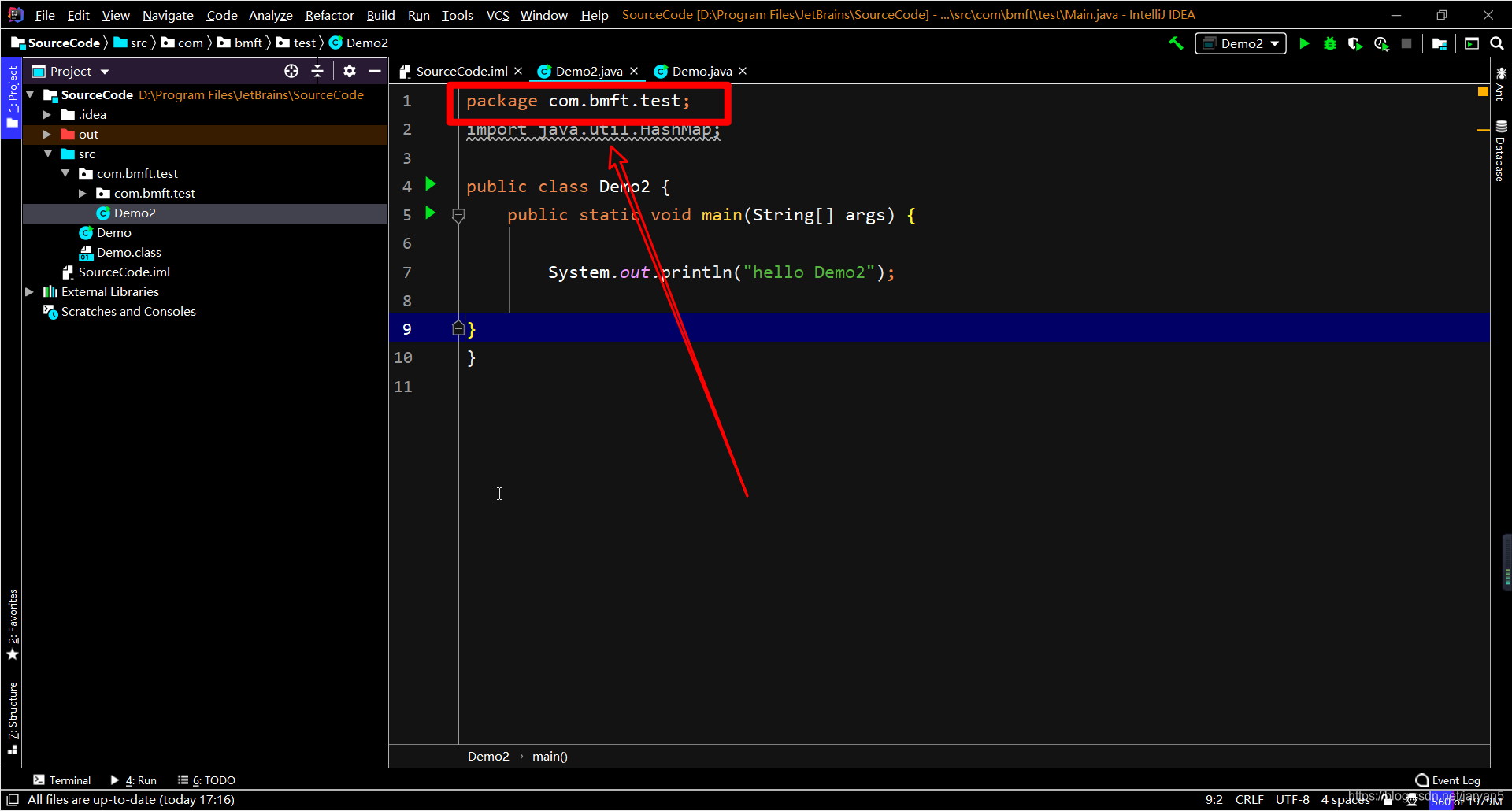Collapse the src folder
1512x811 pixels.
pos(48,154)
